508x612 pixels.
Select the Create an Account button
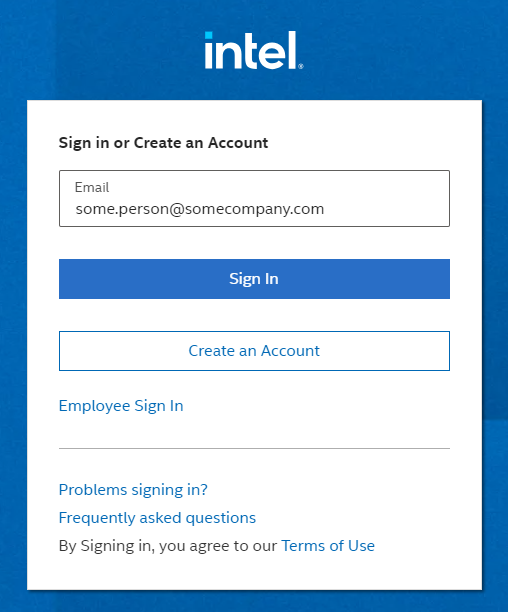254,351
